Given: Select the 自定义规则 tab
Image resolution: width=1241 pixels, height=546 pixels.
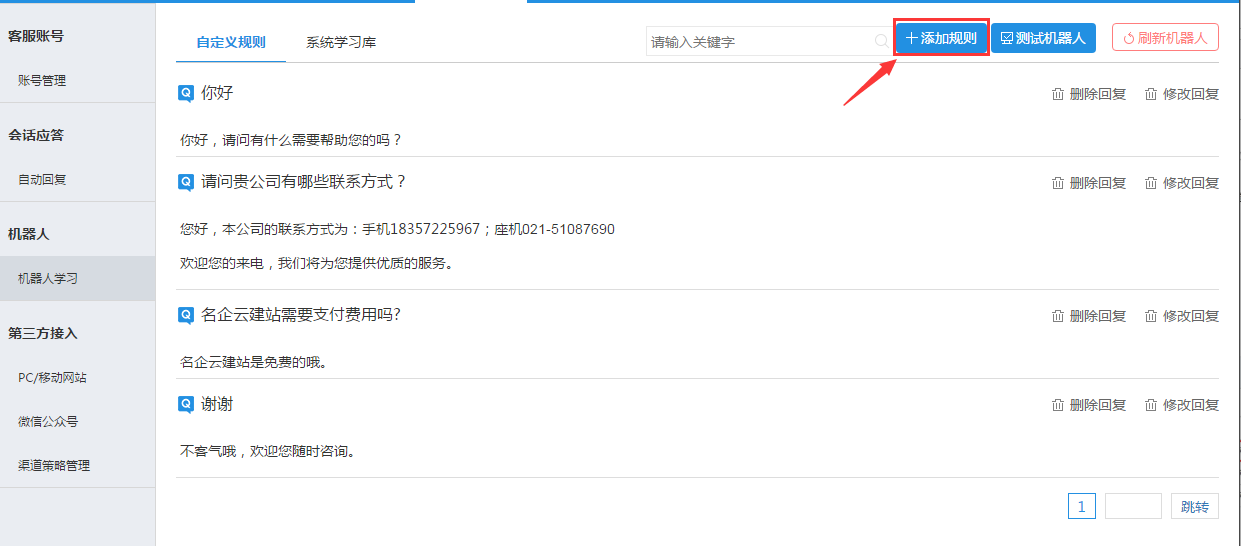Looking at the screenshot, I should point(231,42).
